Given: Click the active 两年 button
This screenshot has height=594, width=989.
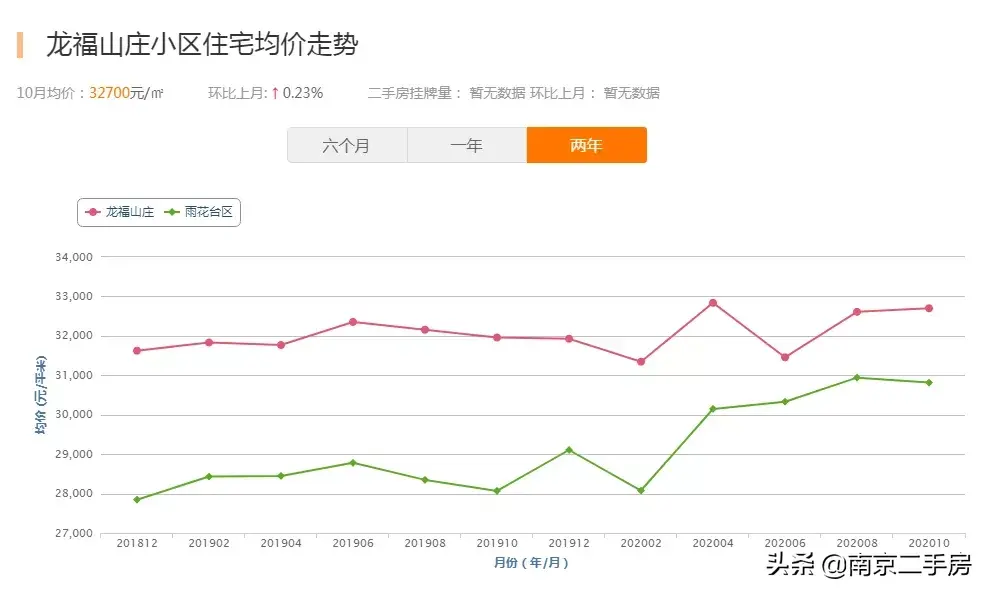Looking at the screenshot, I should [x=587, y=145].
